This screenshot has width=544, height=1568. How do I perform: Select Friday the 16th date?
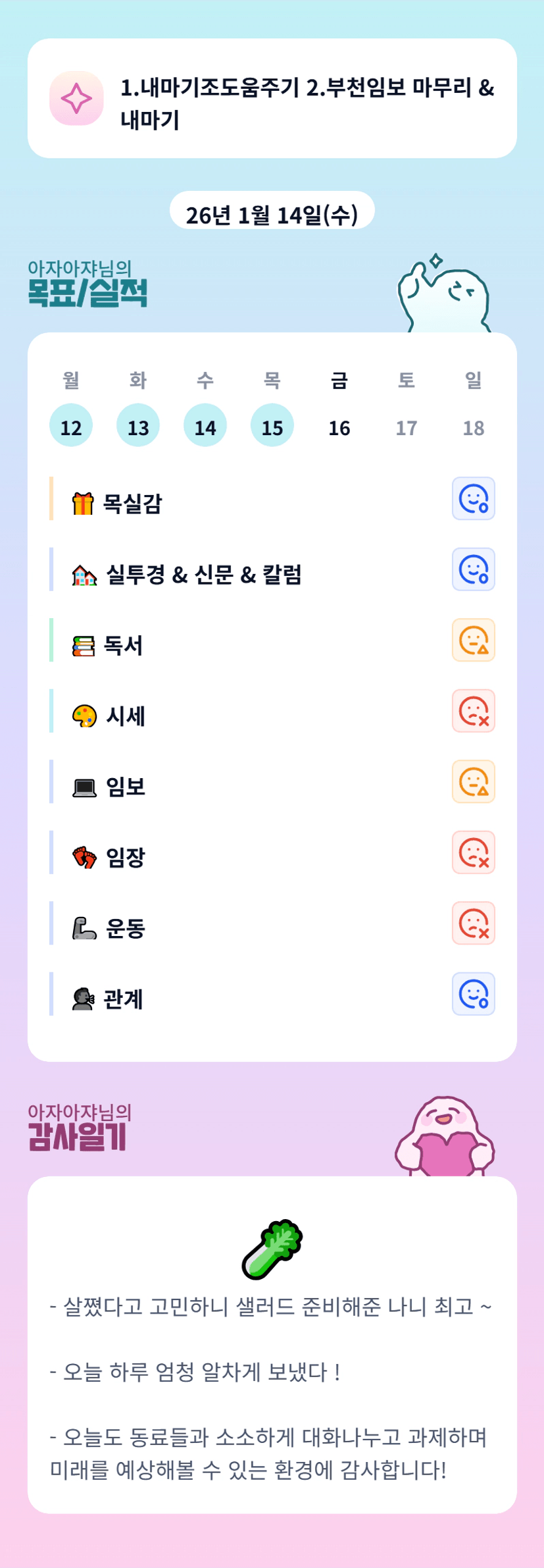(339, 428)
